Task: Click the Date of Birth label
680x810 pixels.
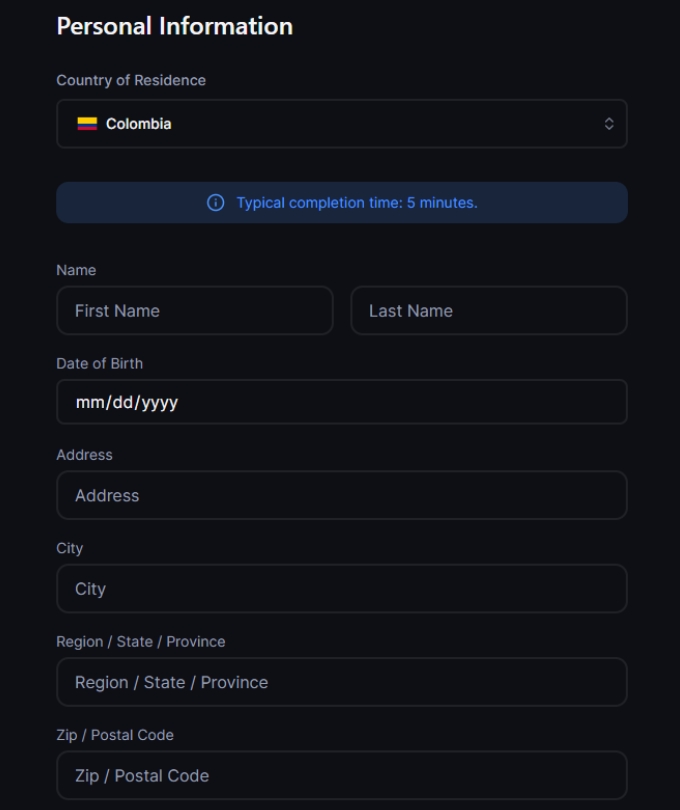Action: 99,363
